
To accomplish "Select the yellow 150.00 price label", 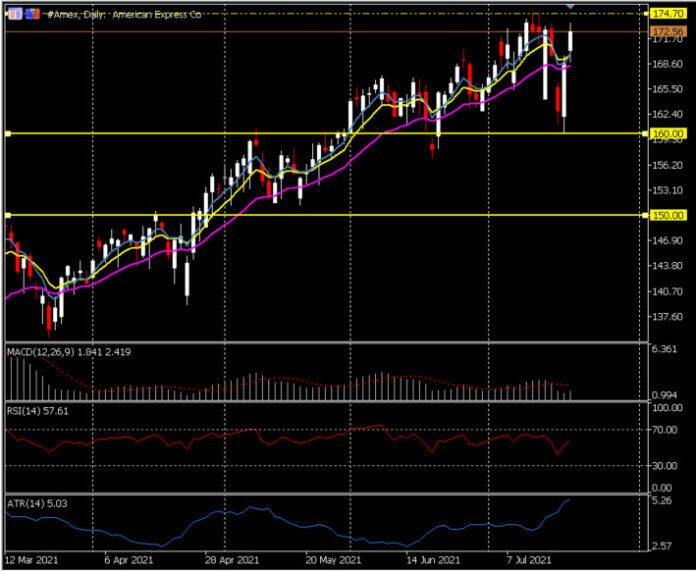I will click(668, 215).
